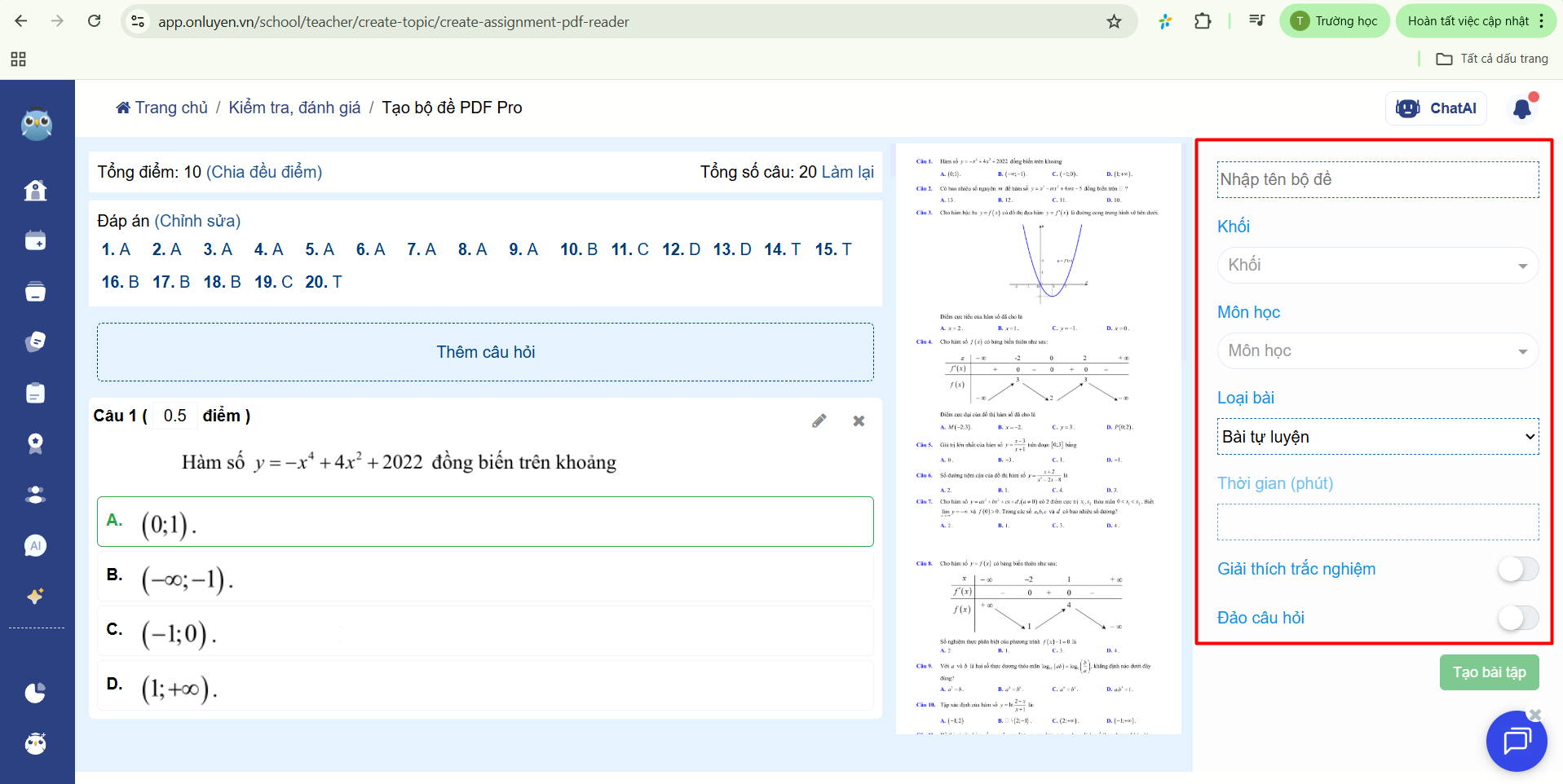This screenshot has height=784, width=1563.
Task: Click the Nhập tên bộ đề field
Action: (1377, 179)
